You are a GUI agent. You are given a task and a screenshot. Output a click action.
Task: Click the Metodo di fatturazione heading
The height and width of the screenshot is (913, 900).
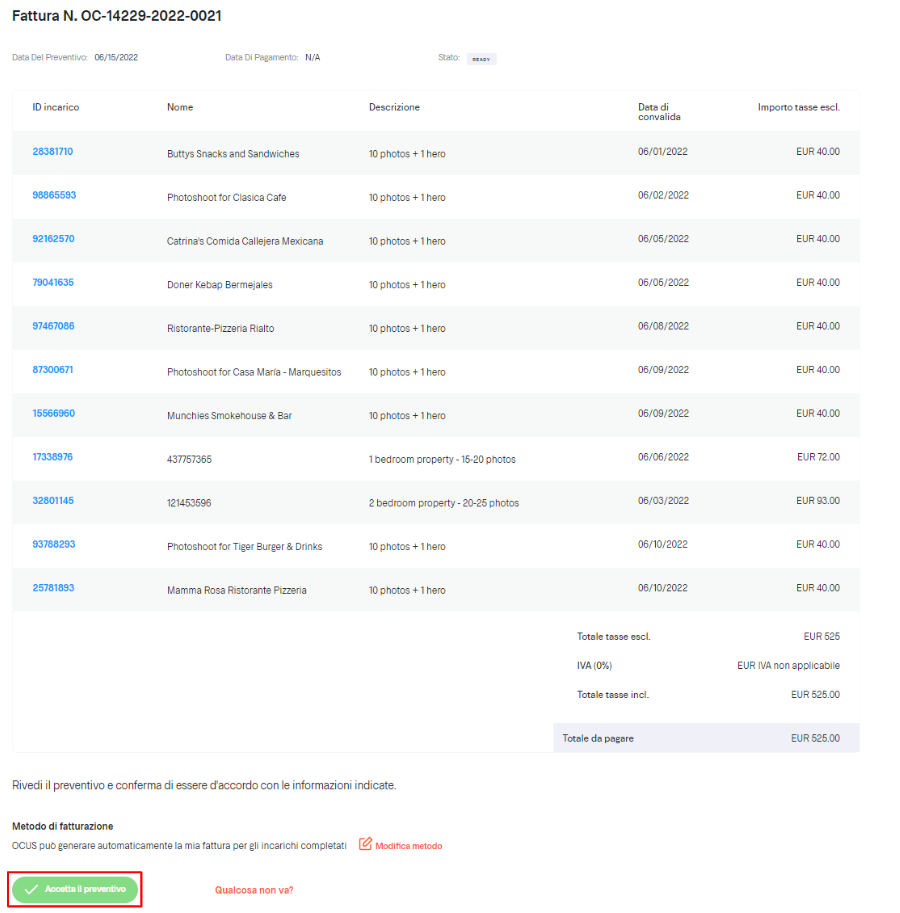point(63,826)
